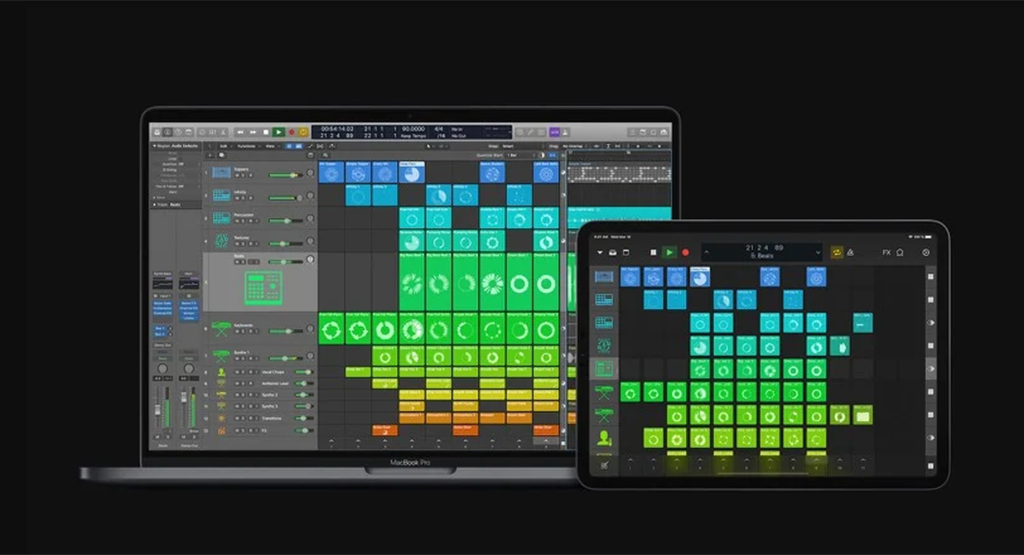Open the FX button on iPad
This screenshot has width=1024, height=555.
point(886,252)
